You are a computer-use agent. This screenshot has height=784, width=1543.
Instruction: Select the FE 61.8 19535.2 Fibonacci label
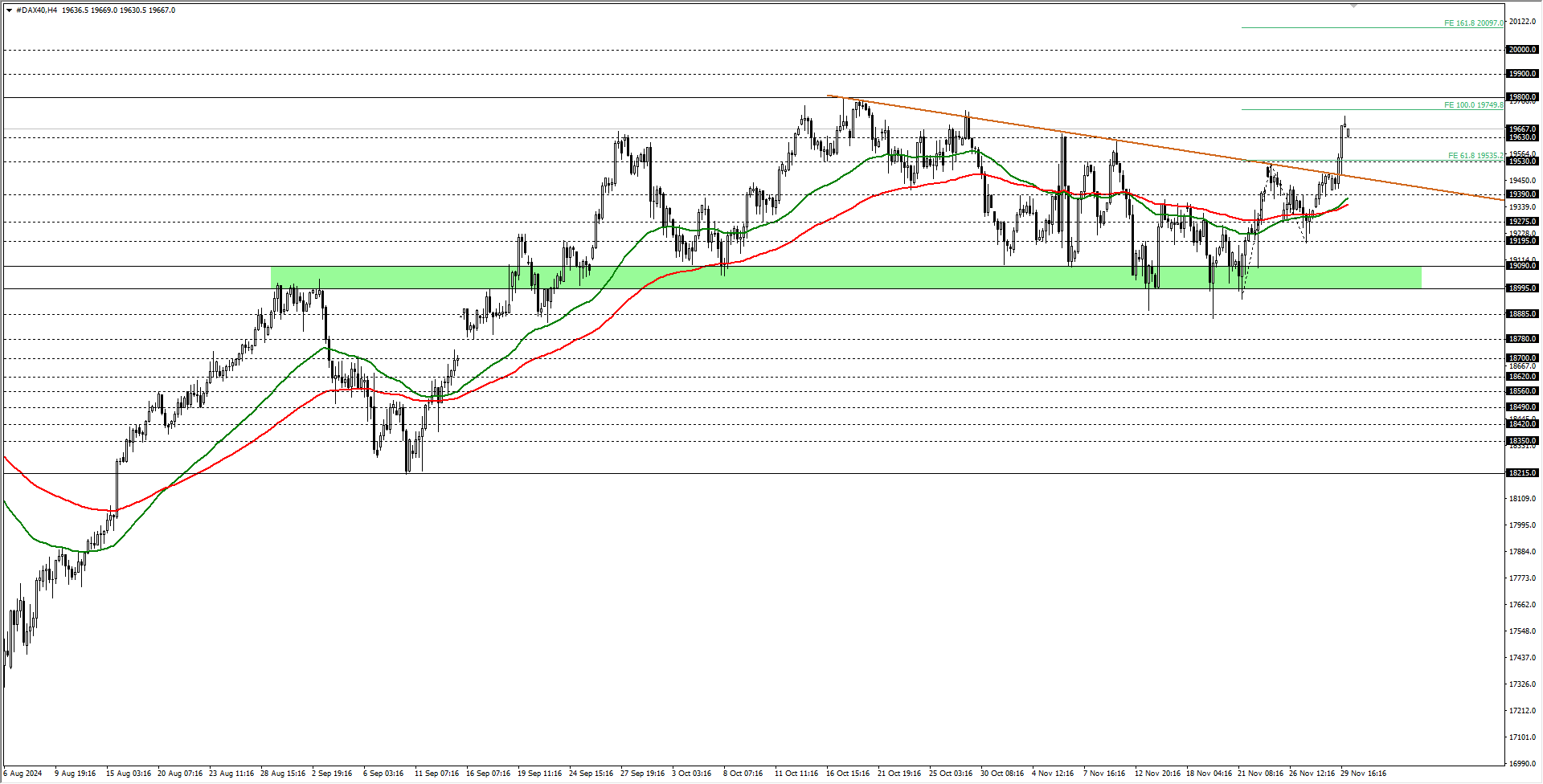(x=1475, y=156)
